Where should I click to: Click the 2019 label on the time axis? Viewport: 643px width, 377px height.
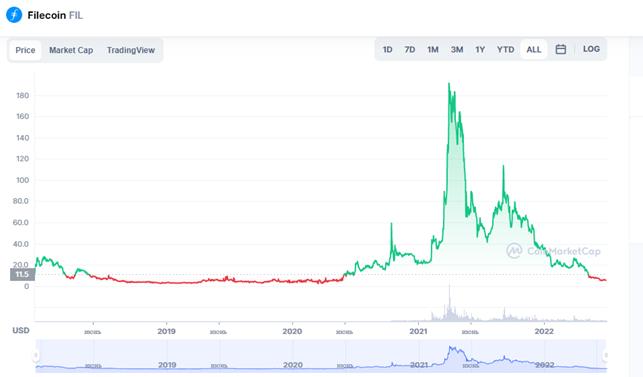pyautogui.click(x=166, y=331)
